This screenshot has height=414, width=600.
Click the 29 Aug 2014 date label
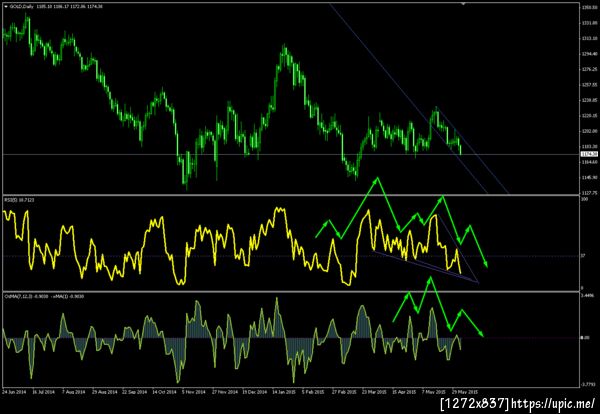pyautogui.click(x=104, y=392)
